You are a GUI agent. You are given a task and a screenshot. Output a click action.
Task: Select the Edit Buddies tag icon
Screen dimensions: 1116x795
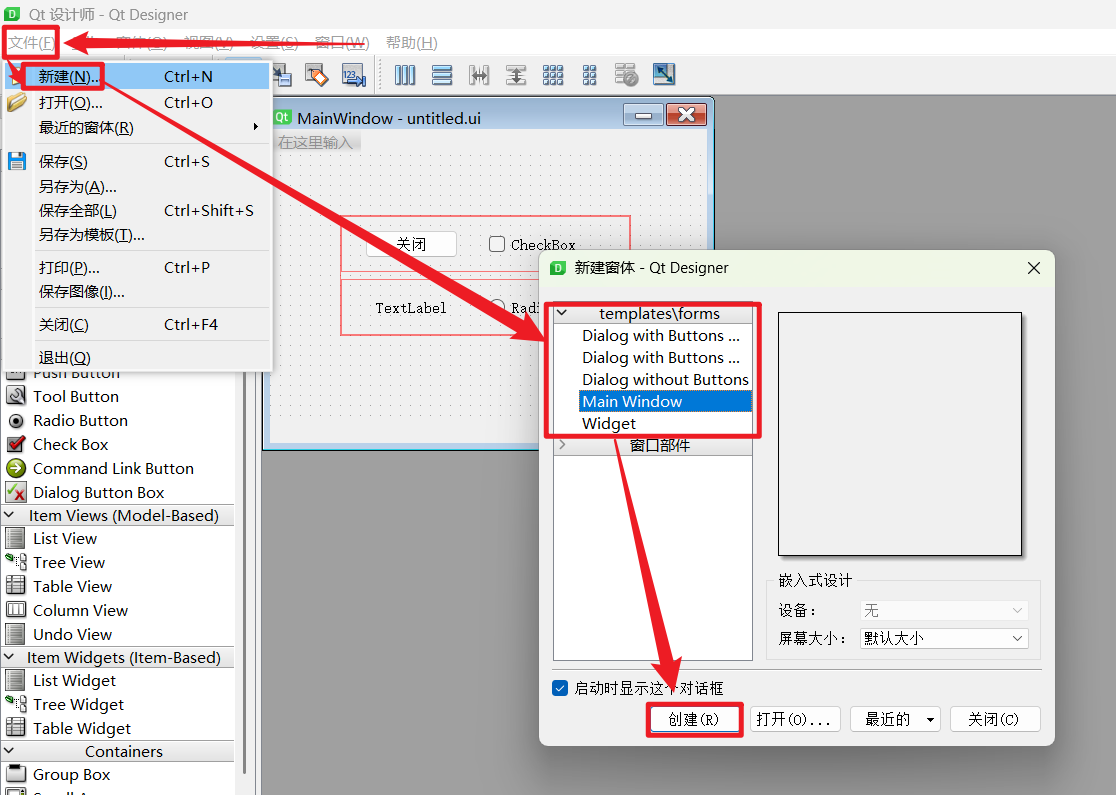pyautogui.click(x=317, y=75)
